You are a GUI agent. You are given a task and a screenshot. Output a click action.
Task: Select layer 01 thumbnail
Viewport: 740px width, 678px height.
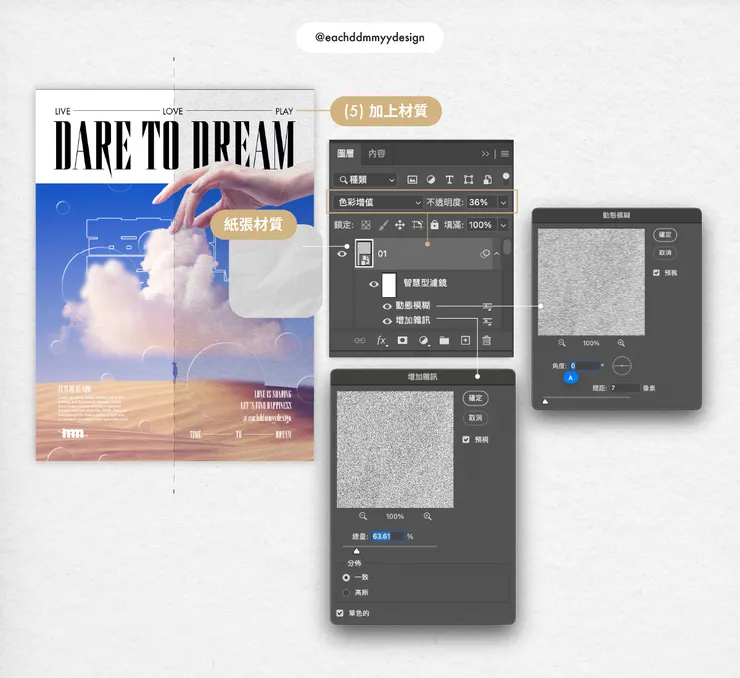click(x=364, y=254)
